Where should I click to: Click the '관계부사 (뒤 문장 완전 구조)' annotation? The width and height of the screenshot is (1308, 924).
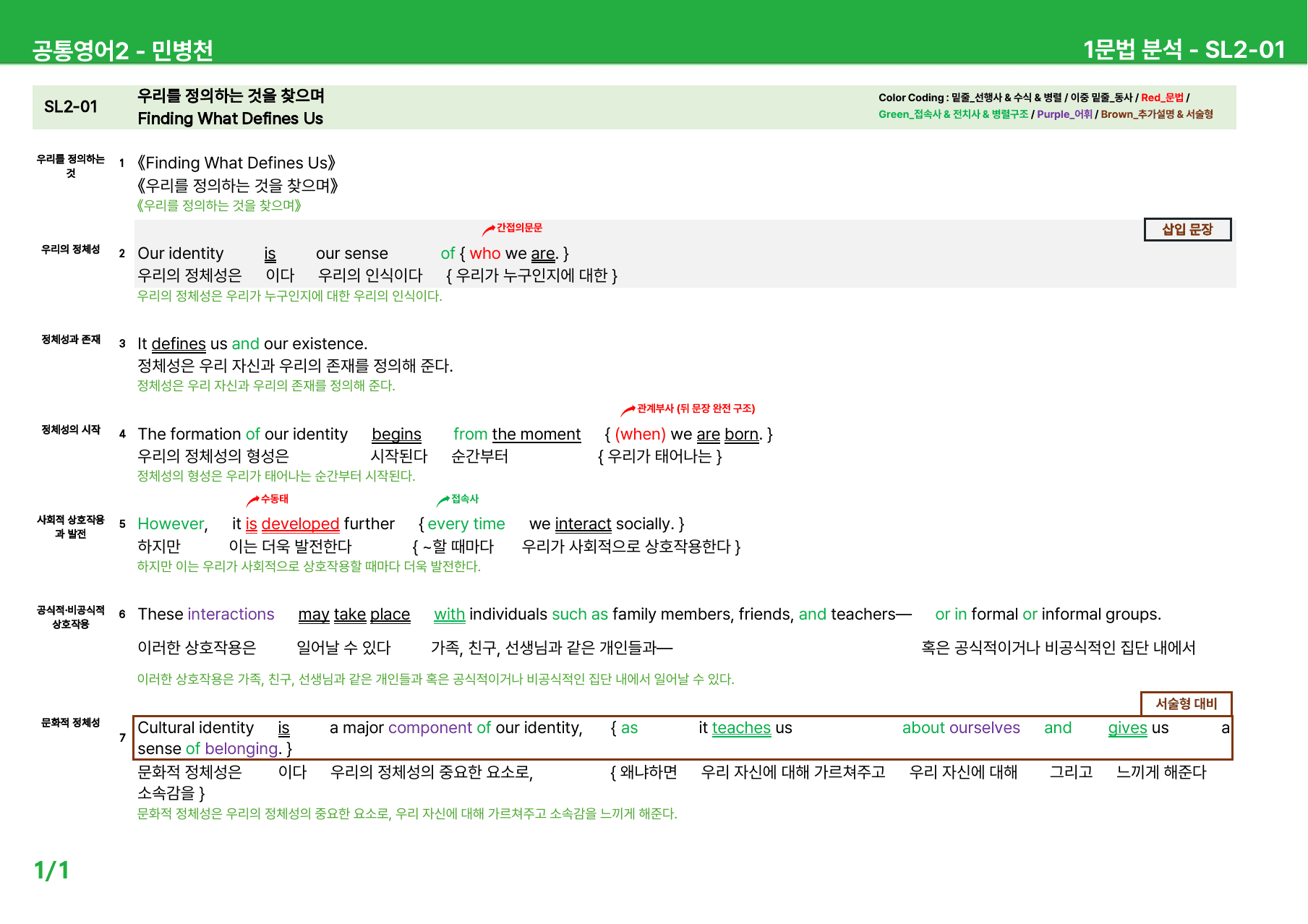point(696,408)
